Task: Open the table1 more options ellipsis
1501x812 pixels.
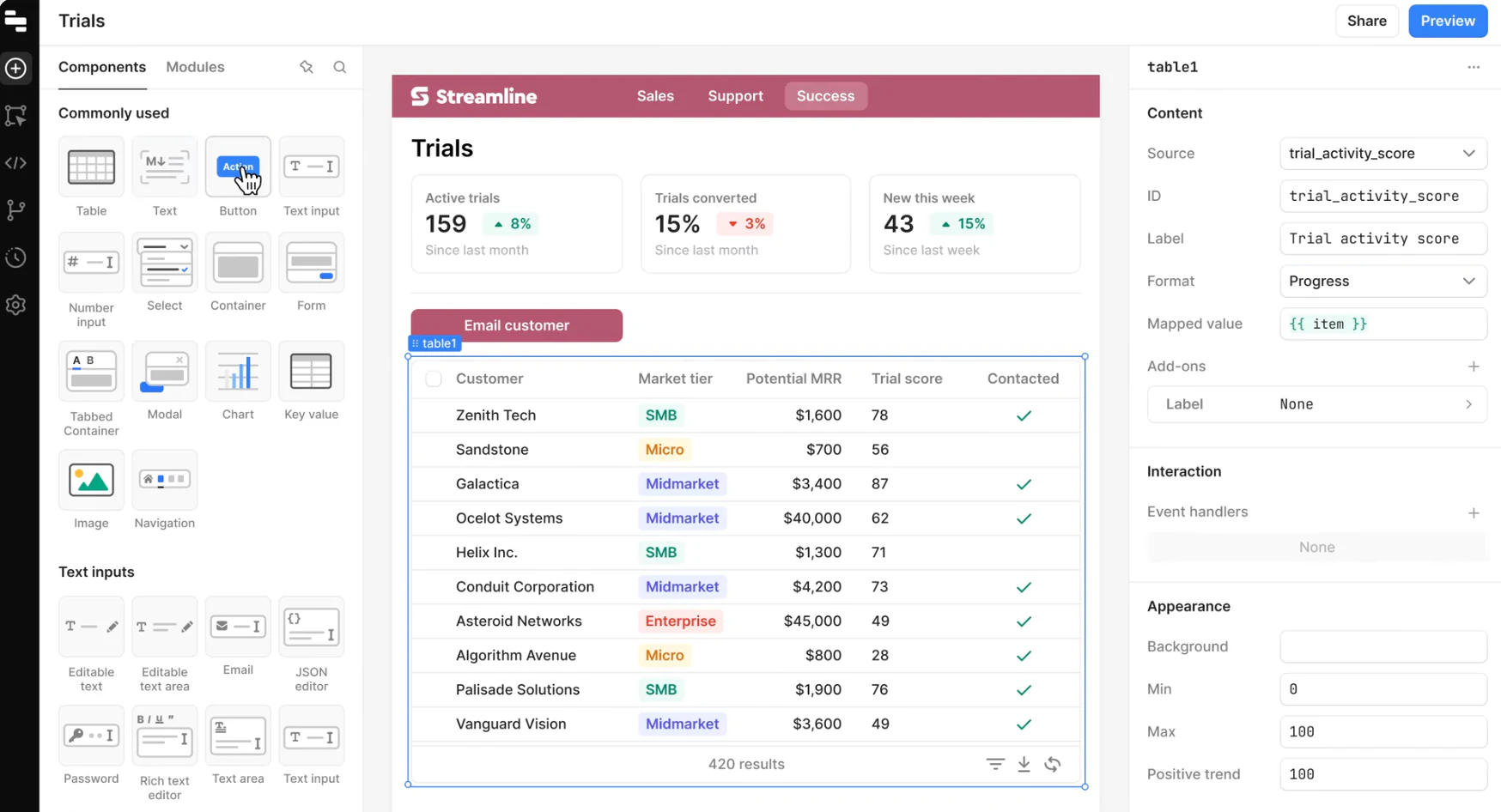Action: (x=1474, y=67)
